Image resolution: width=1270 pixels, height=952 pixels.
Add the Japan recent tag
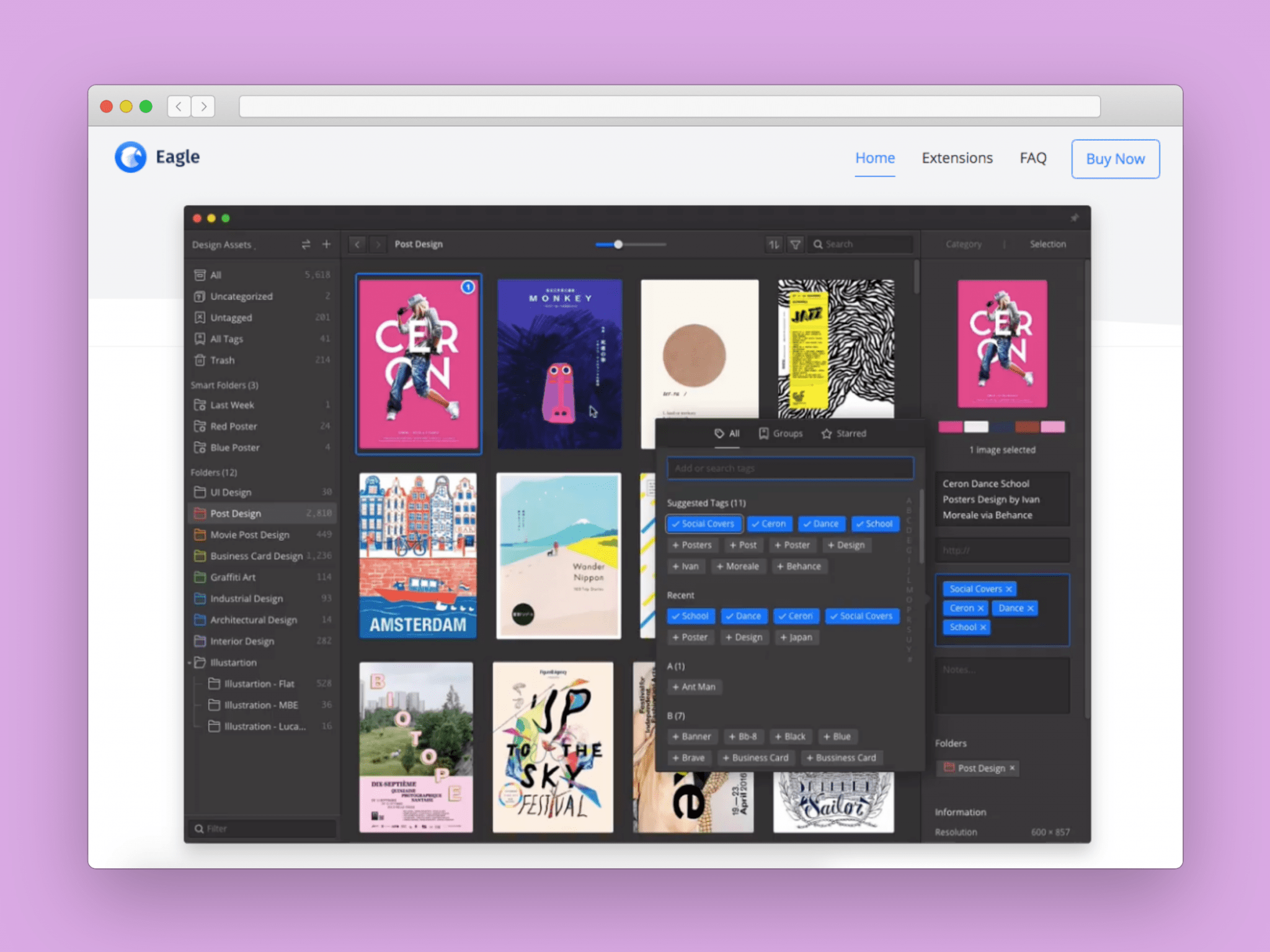pos(797,637)
